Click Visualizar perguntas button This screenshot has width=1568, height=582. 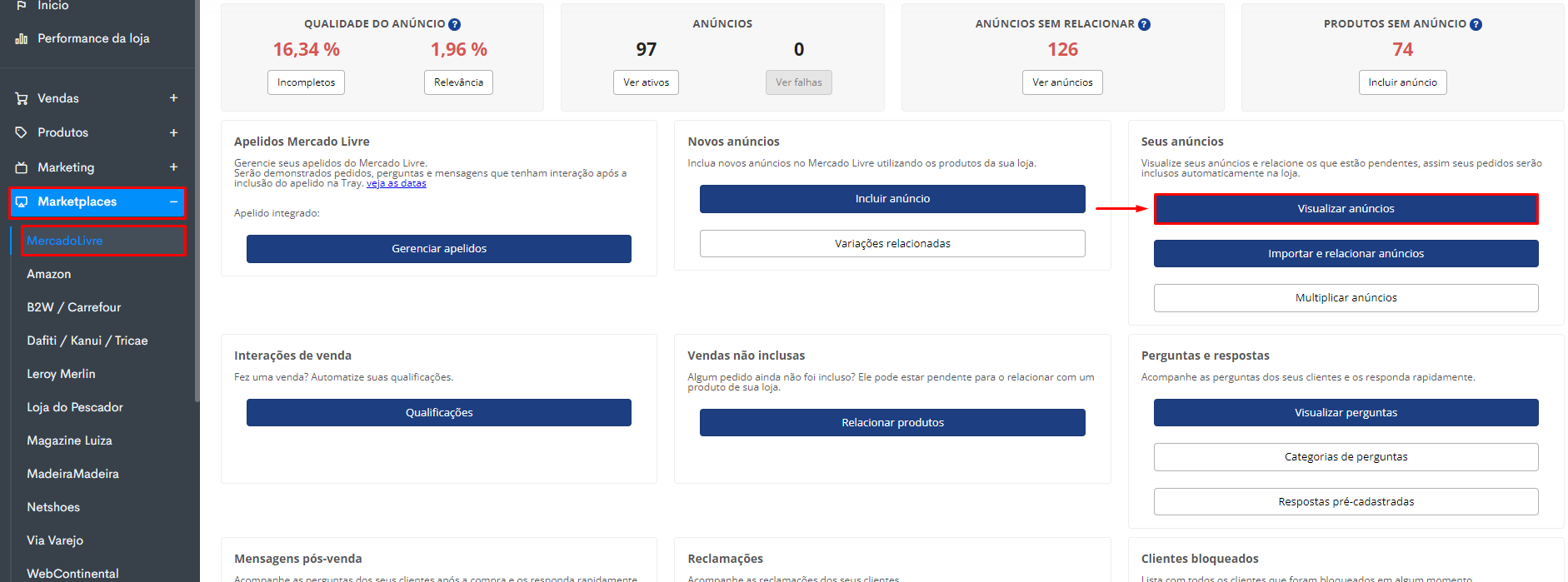1346,413
